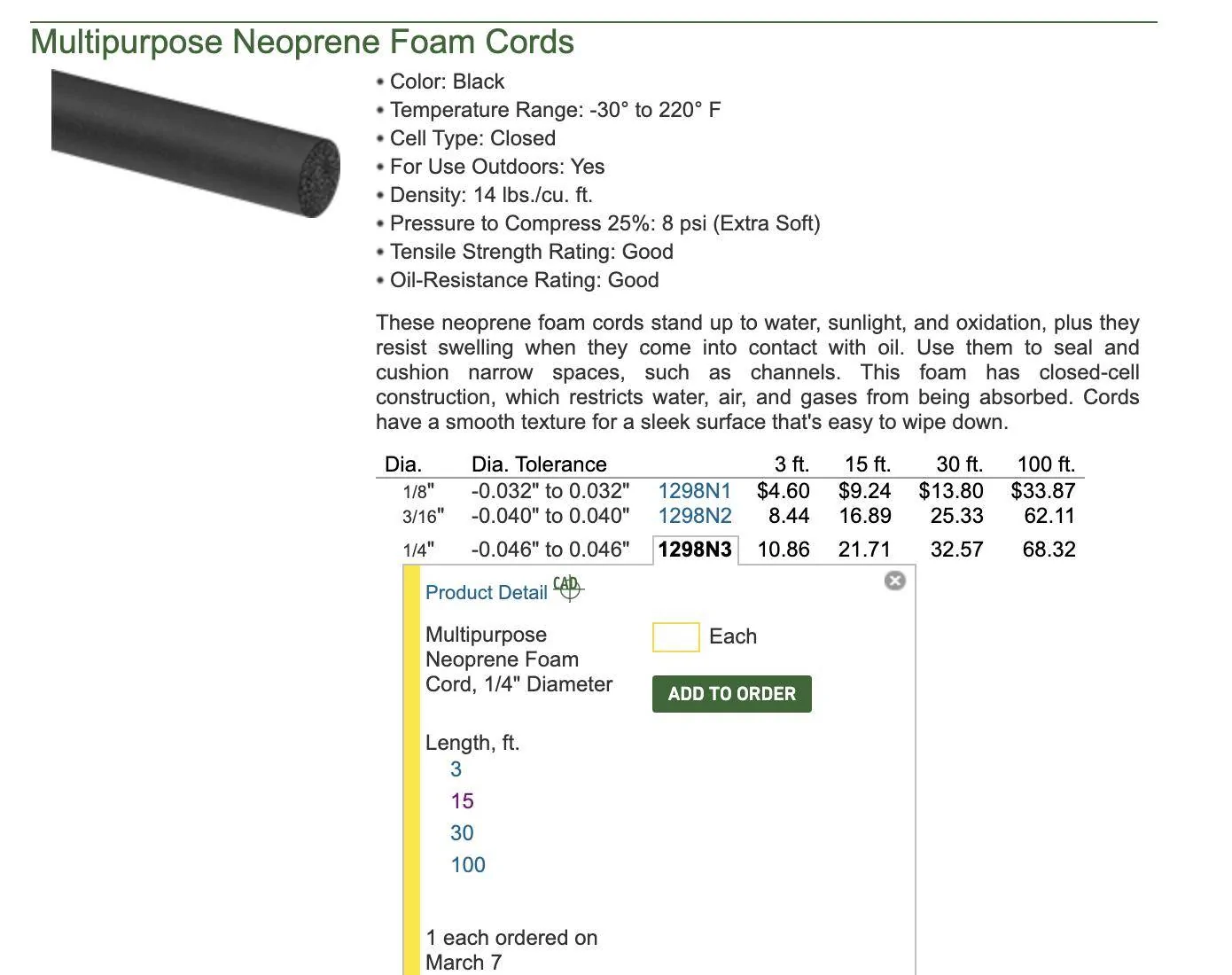This screenshot has height=975, width=1232.
Task: Click the 62.11 price cell
Action: 1049,516
